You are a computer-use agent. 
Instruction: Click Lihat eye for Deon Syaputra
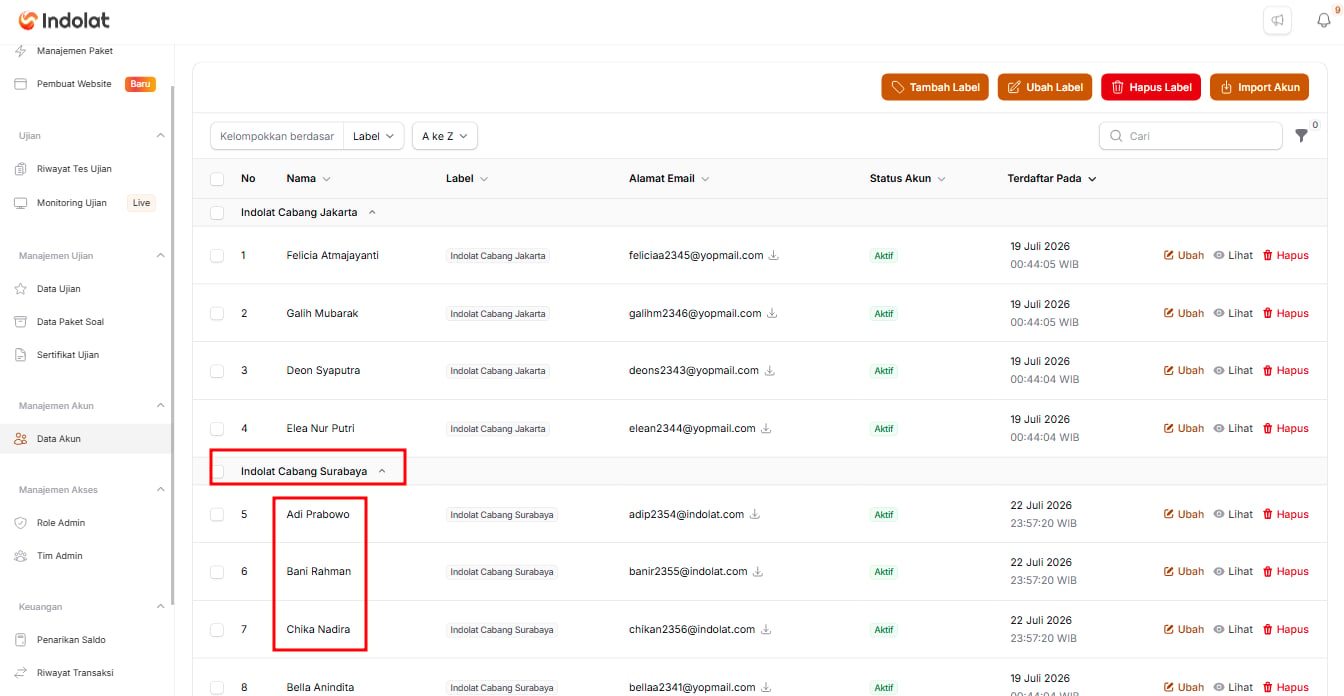(x=1233, y=370)
